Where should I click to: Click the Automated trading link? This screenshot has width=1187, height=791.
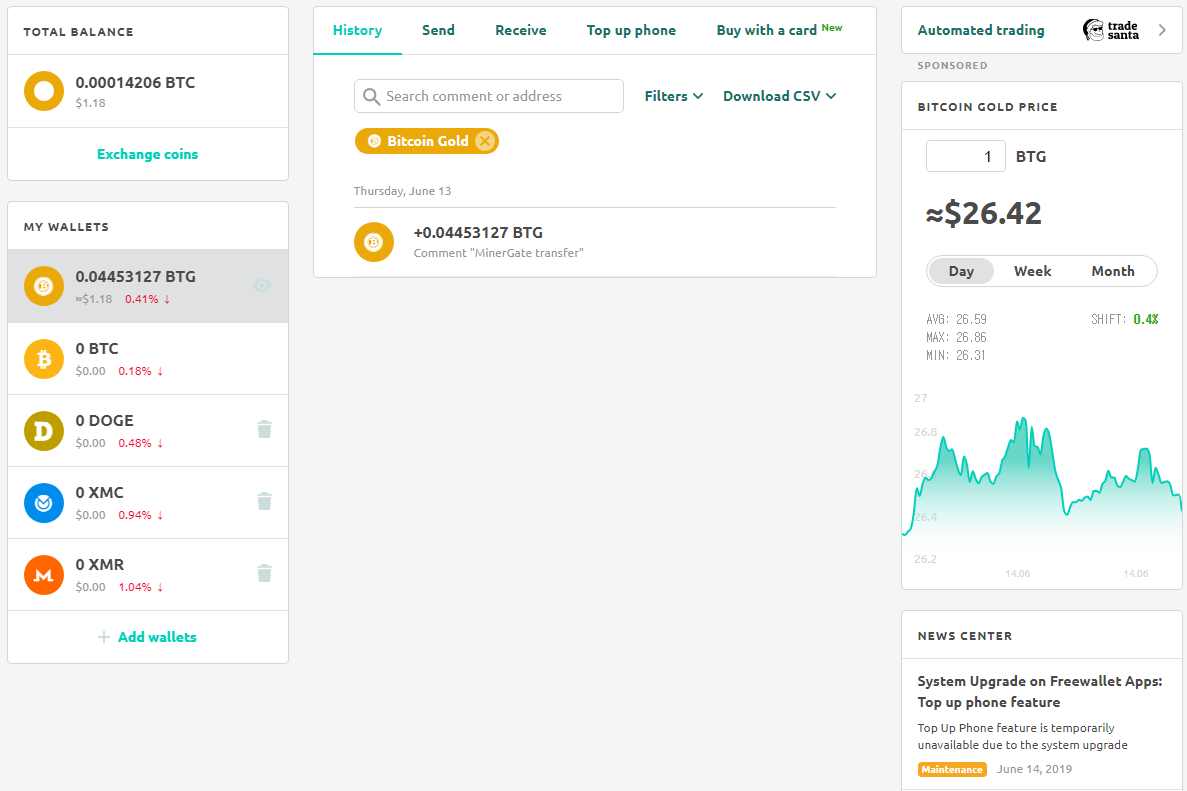(981, 30)
